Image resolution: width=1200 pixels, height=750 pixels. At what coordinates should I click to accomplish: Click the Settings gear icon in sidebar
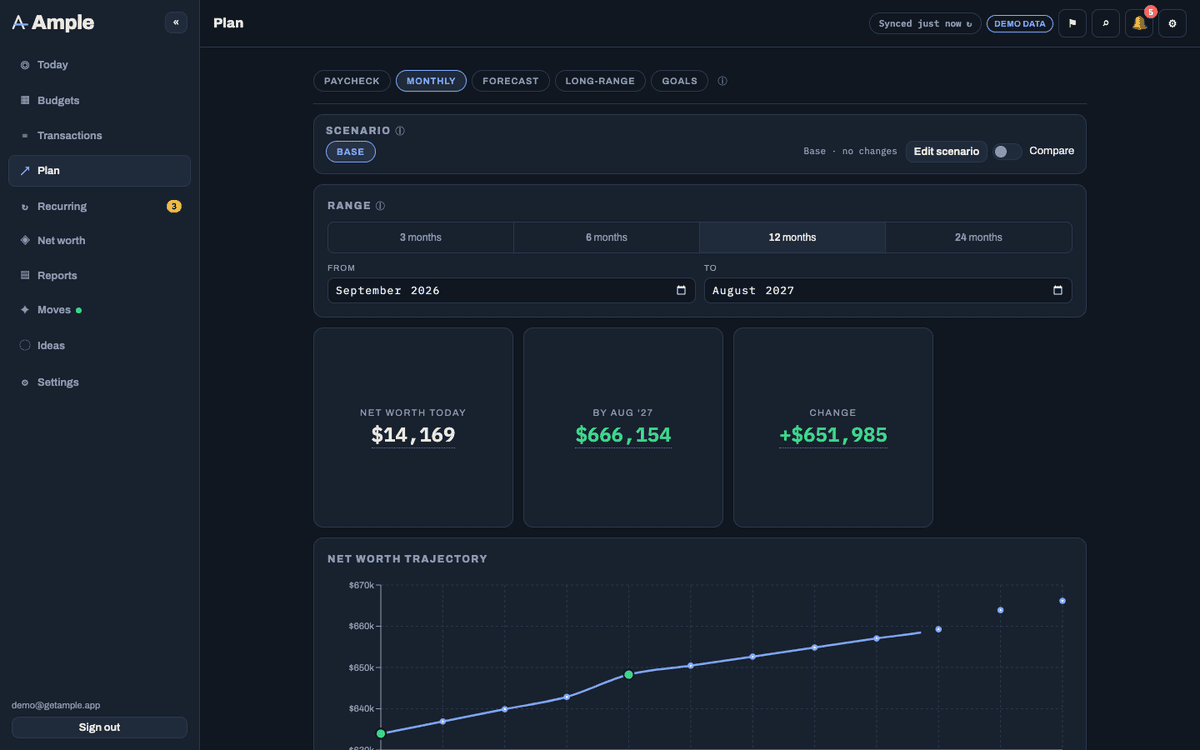click(25, 383)
